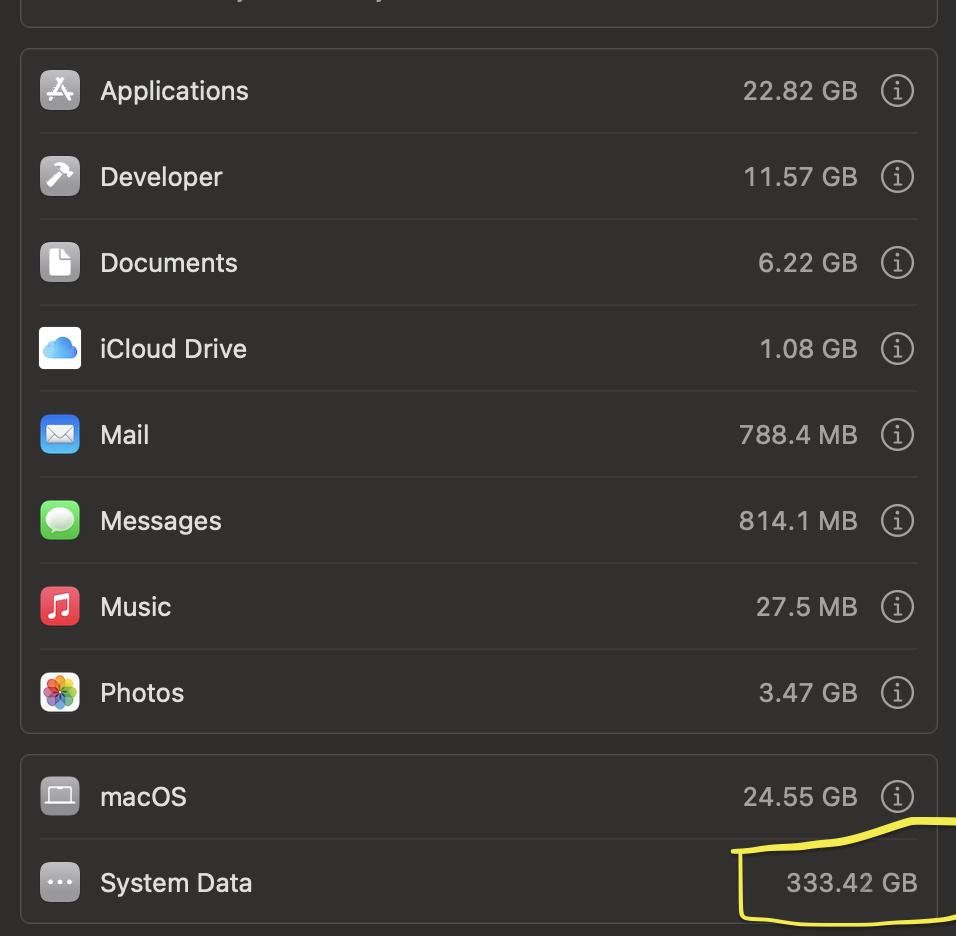Click the Photos flower icon

click(x=60, y=692)
